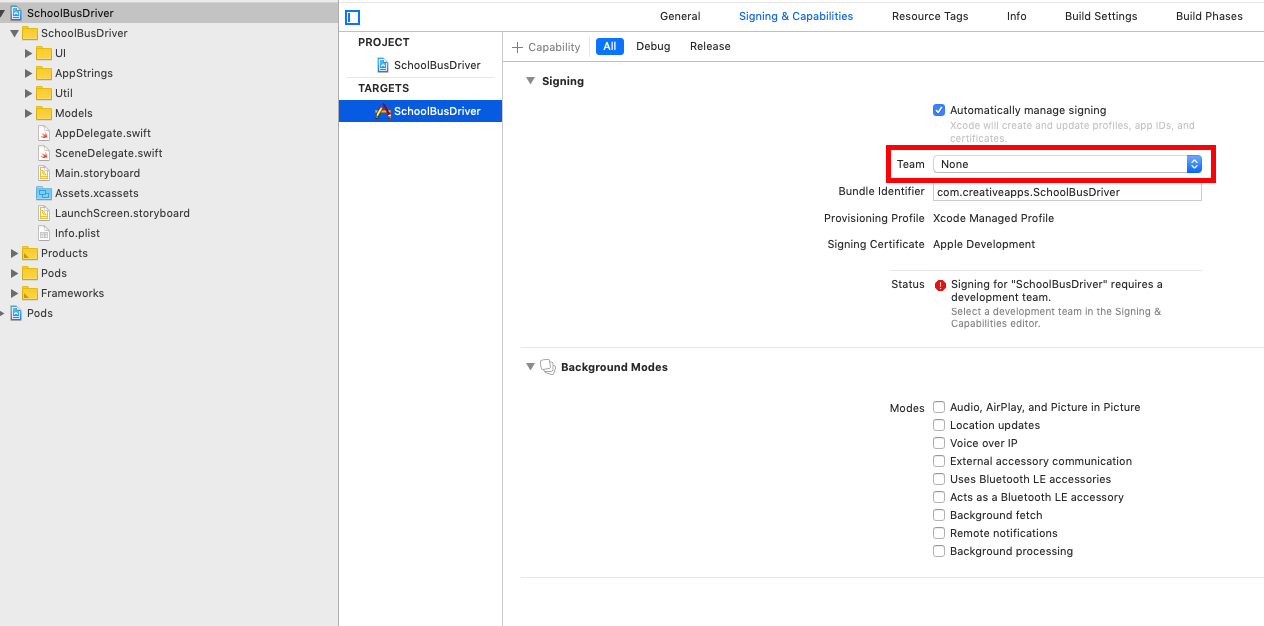This screenshot has height=626, width=1264.
Task: Check the Background fetch mode
Action: (939, 516)
